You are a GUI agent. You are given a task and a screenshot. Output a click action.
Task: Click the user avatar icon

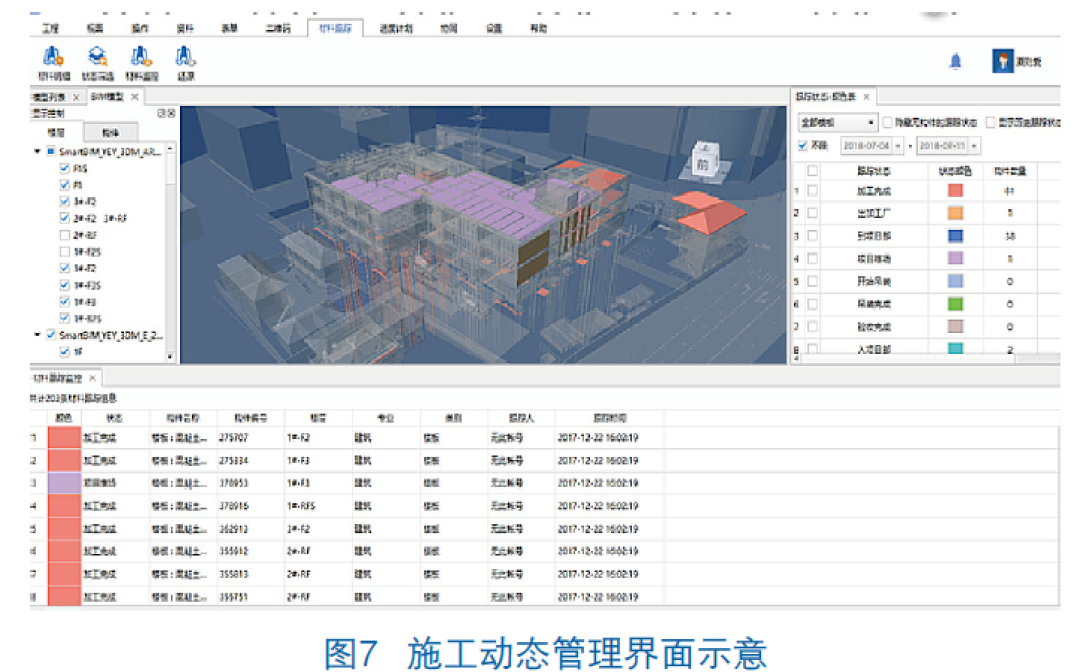(x=1002, y=61)
